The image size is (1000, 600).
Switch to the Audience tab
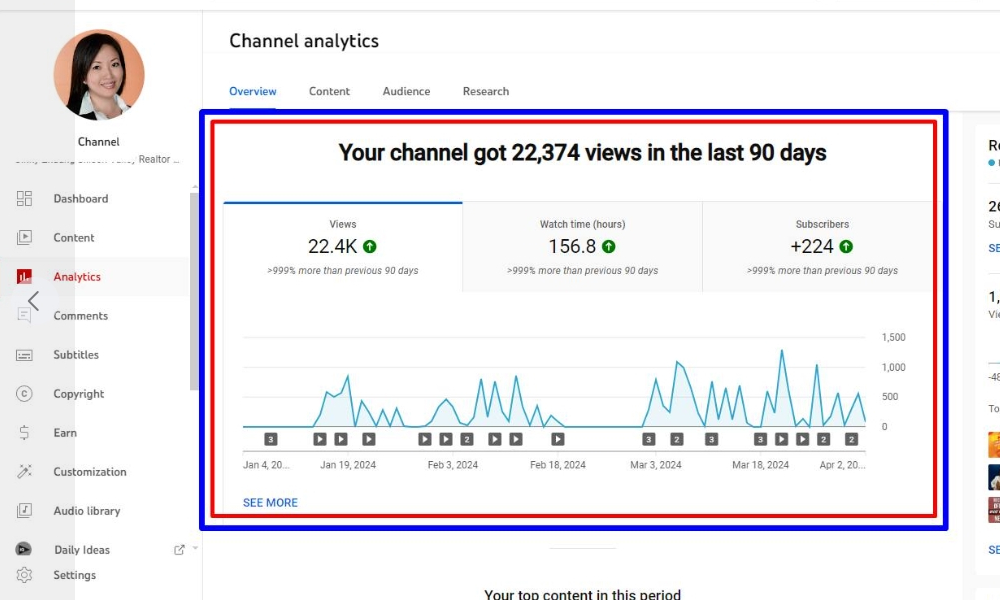click(406, 91)
